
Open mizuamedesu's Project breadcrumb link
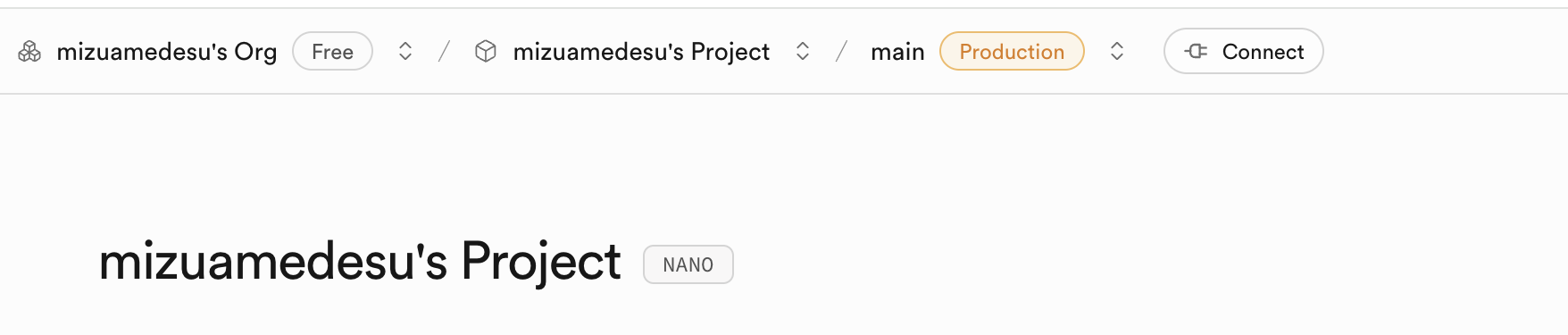pyautogui.click(x=641, y=52)
